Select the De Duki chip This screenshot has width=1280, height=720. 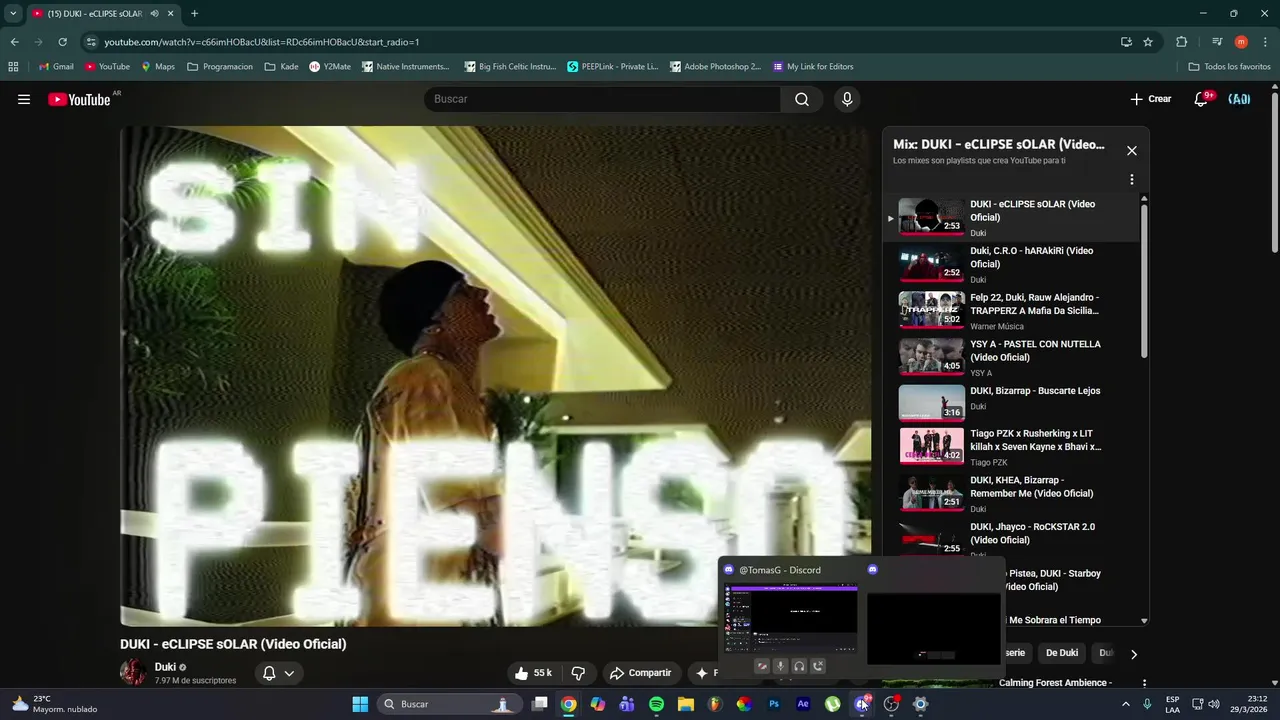(x=1062, y=653)
